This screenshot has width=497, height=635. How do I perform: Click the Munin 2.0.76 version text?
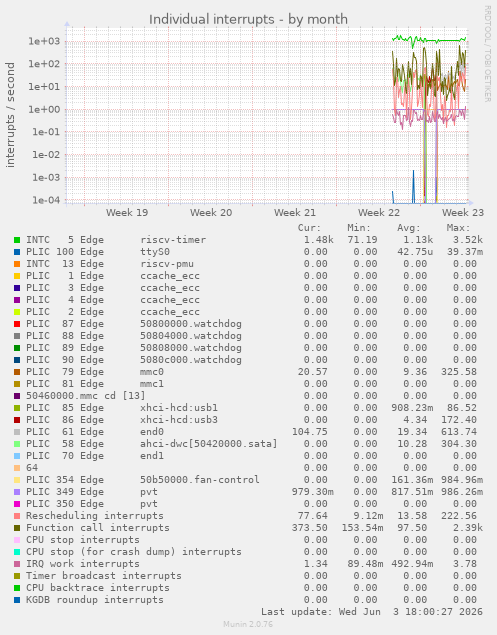click(x=248, y=624)
